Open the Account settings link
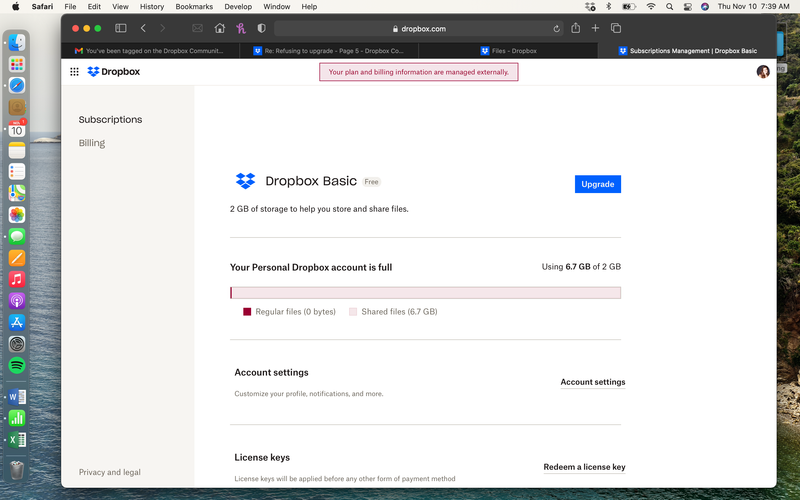This screenshot has height=500, width=800. [593, 382]
